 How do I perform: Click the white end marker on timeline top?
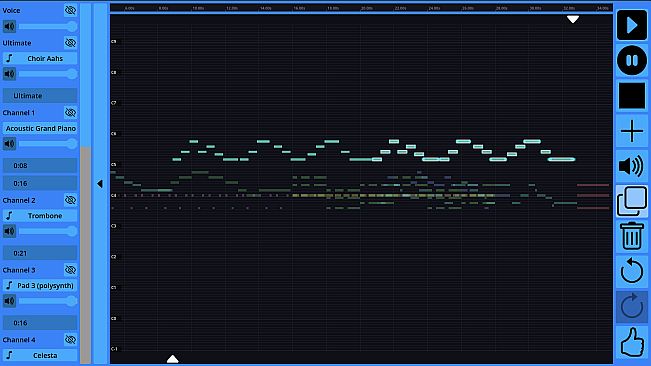click(573, 19)
